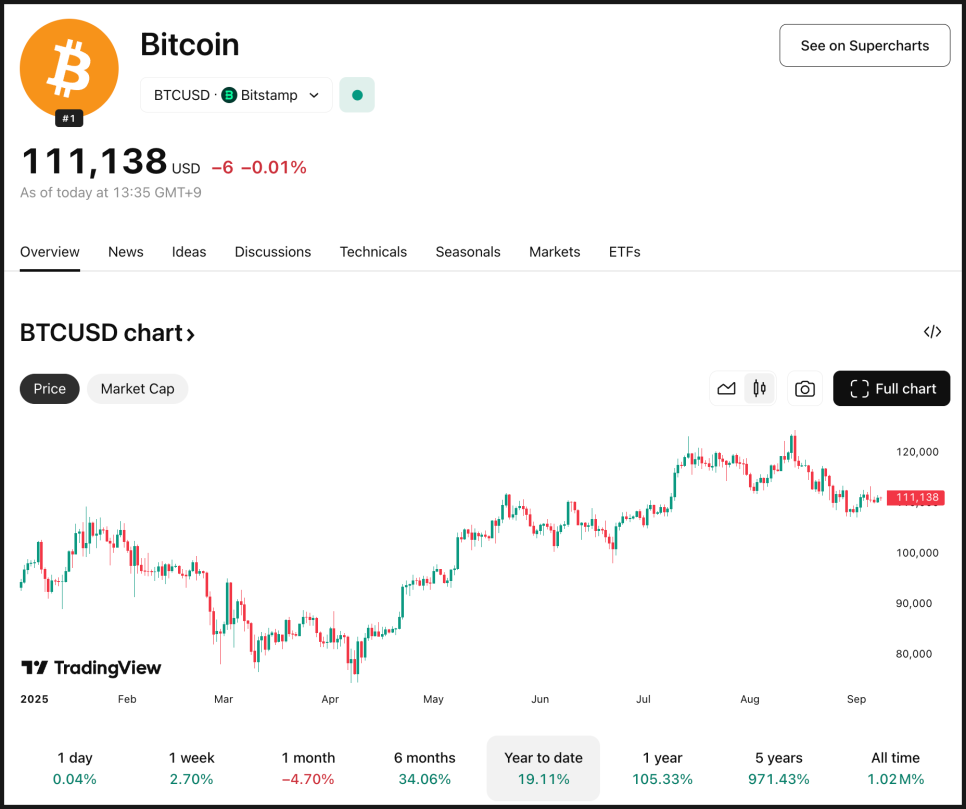Click the Bitstamp exchange logo
This screenshot has height=809, width=966.
point(229,95)
